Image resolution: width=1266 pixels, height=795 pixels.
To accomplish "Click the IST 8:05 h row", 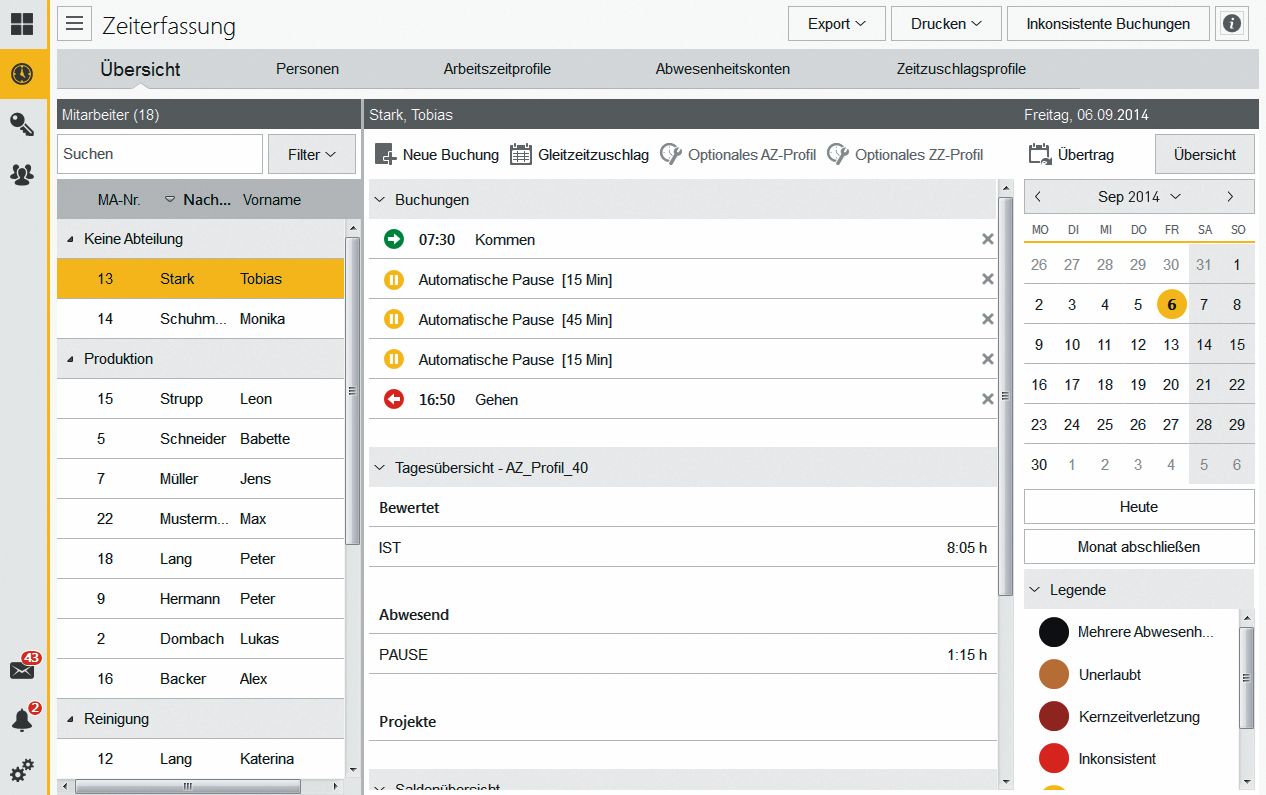I will [x=683, y=548].
